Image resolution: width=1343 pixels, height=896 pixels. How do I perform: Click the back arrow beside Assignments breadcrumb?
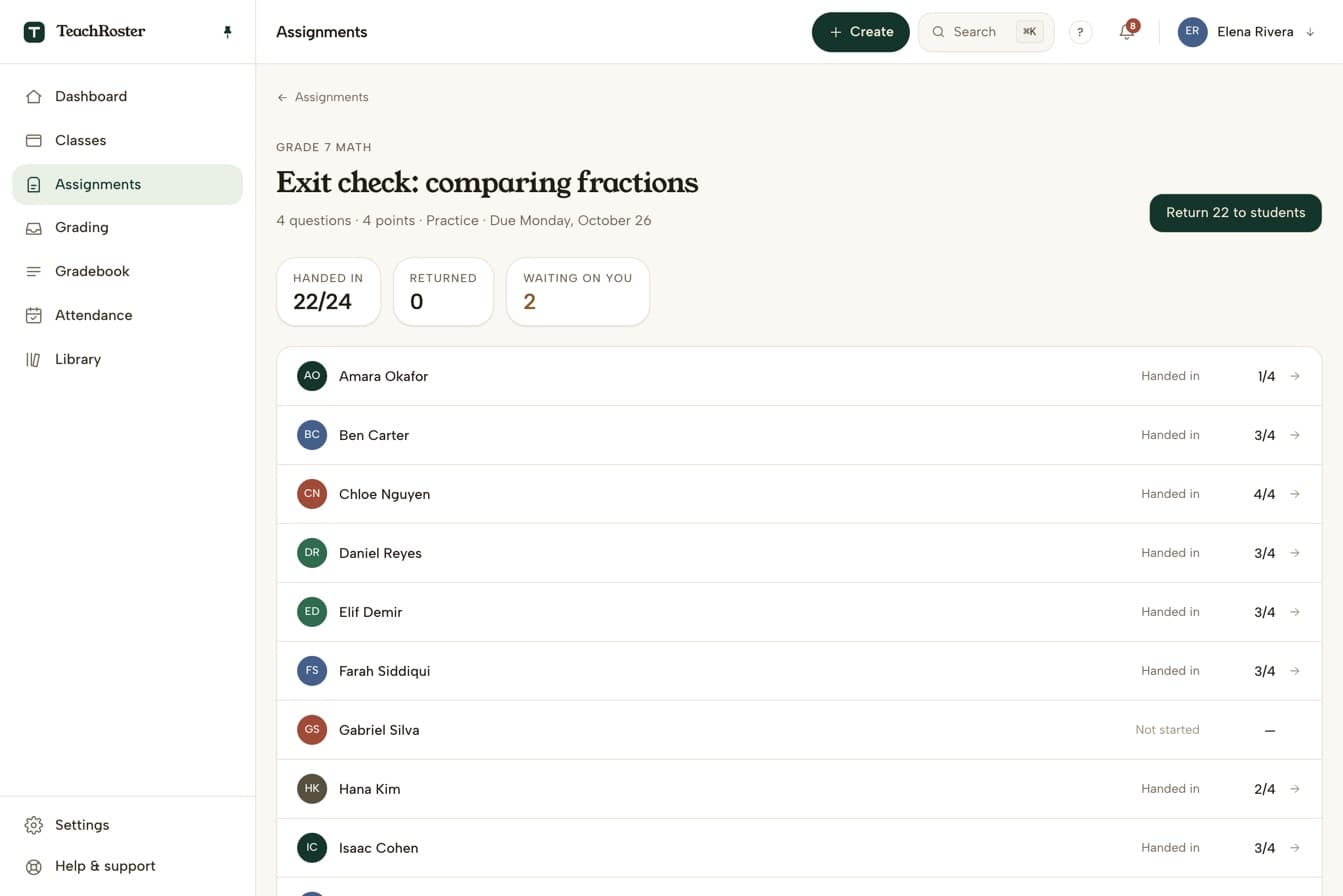(282, 97)
